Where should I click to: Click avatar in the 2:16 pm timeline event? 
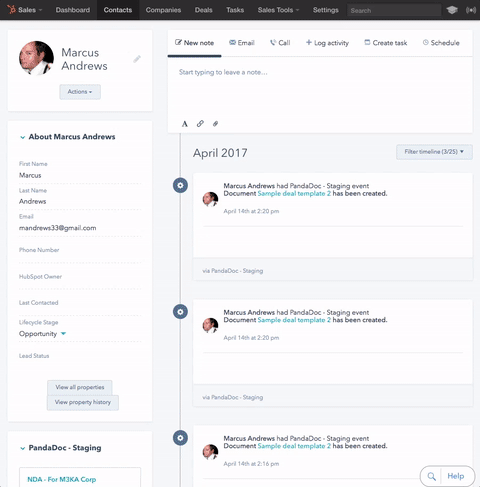click(x=210, y=452)
